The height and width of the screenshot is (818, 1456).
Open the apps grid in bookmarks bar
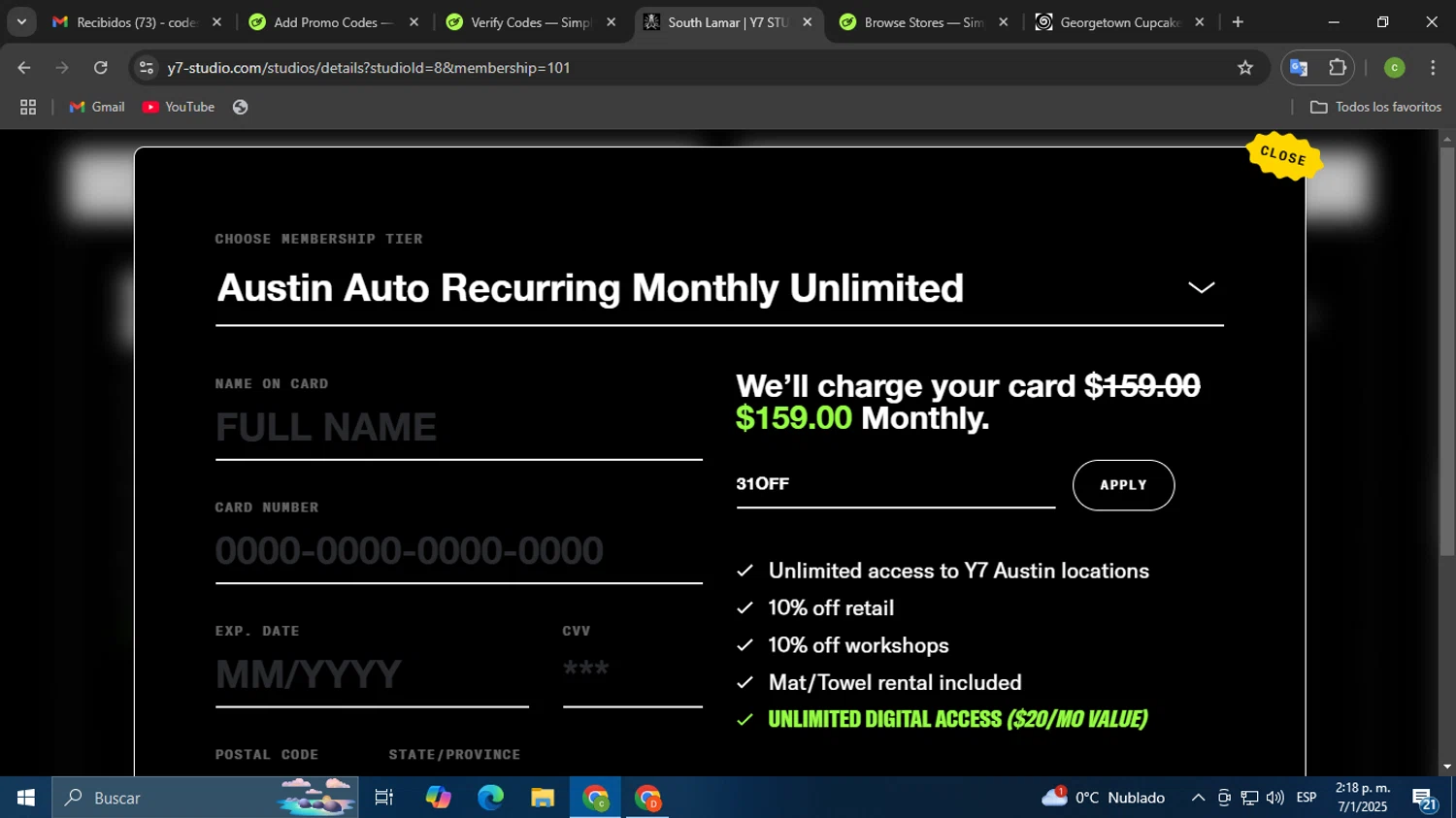28,108
